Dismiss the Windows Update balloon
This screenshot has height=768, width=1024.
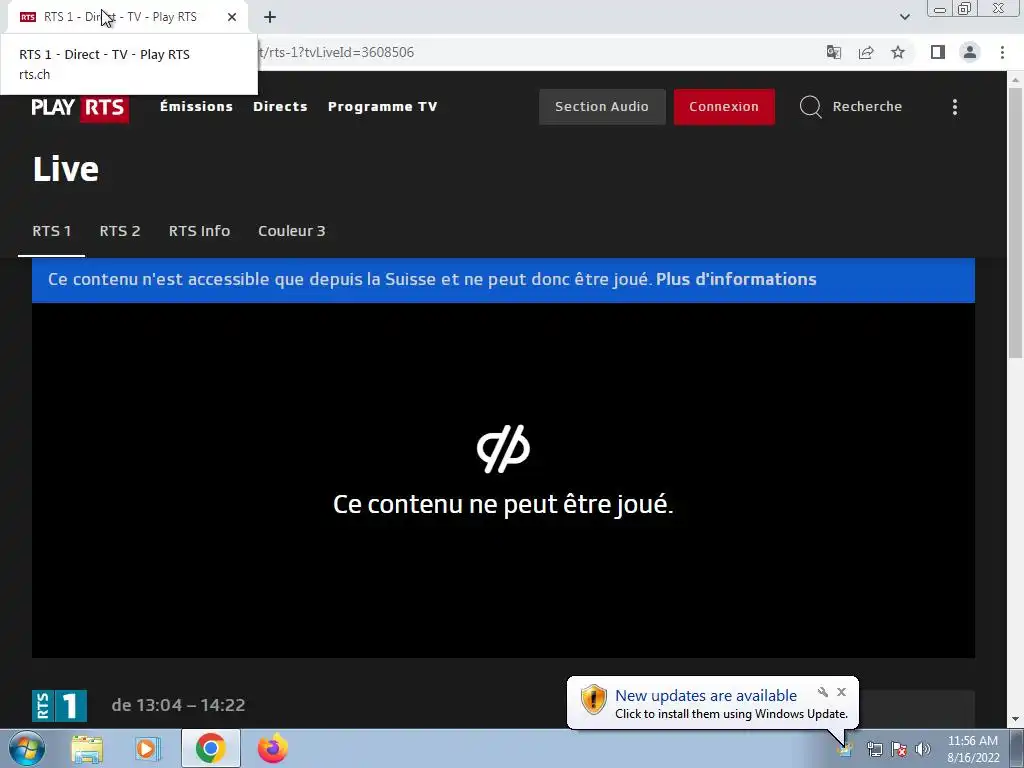point(842,692)
